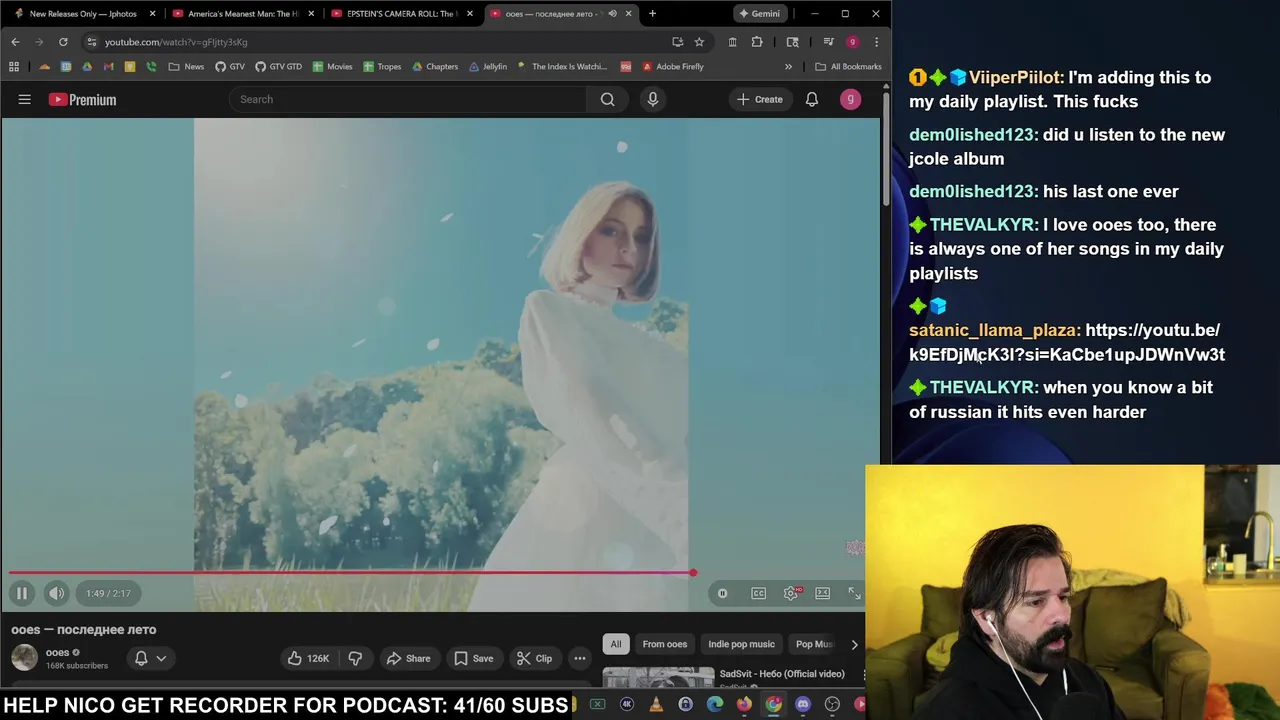1280x720 pixels.
Task: Clip the video
Action: pos(534,658)
